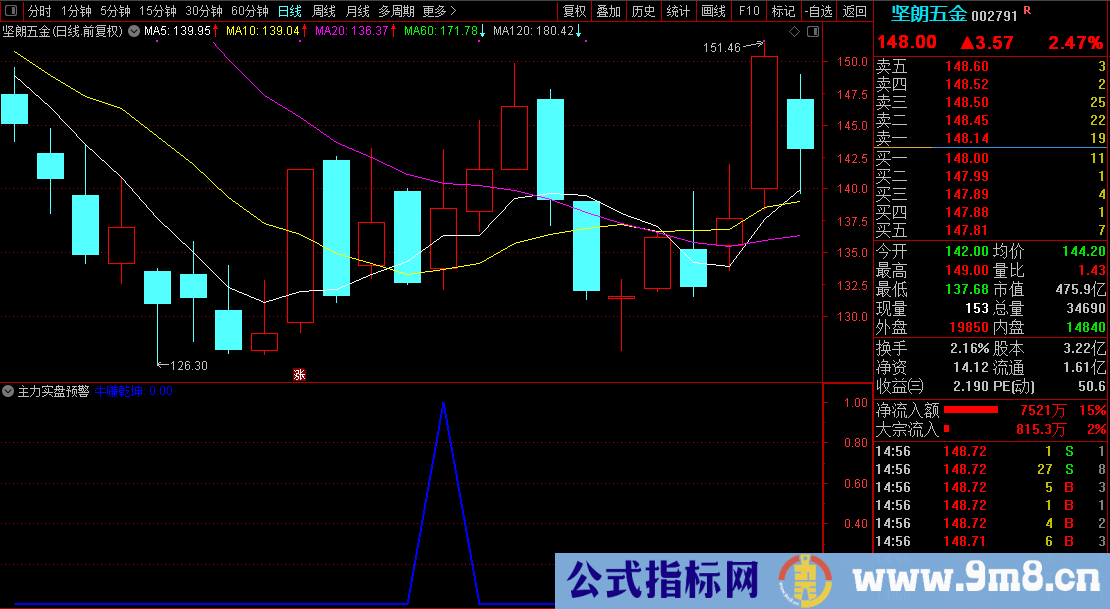Click the diamond mark icon above the chart
1110x609 pixels.
click(794, 31)
